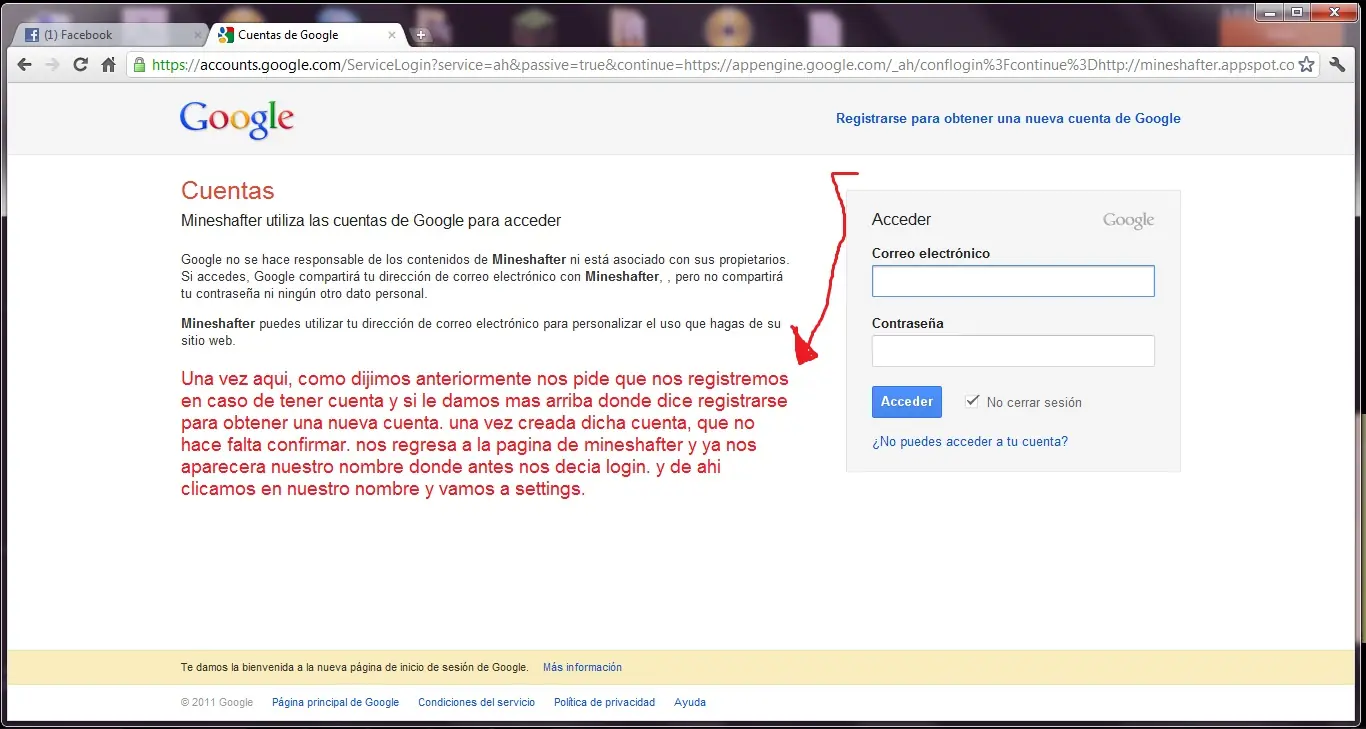Click the Ayuda footer link
This screenshot has height=729, width=1366.
[x=690, y=702]
